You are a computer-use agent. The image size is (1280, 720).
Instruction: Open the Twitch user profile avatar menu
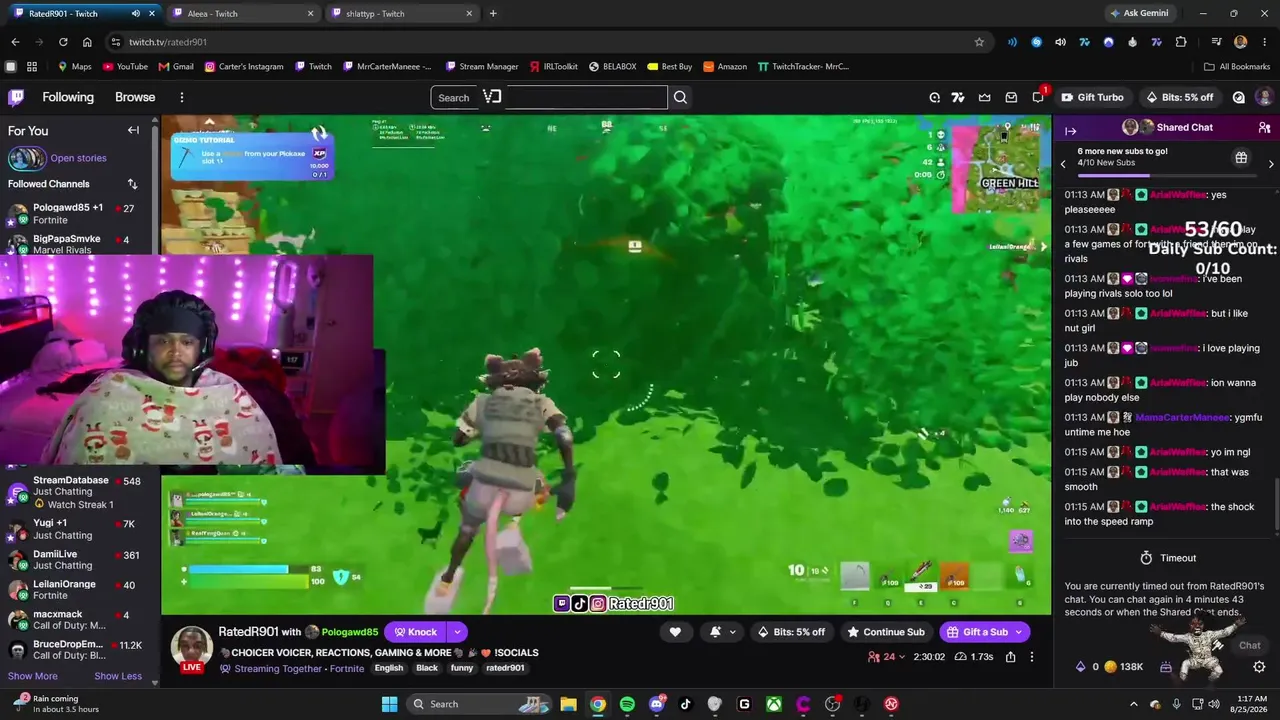click(x=1264, y=97)
